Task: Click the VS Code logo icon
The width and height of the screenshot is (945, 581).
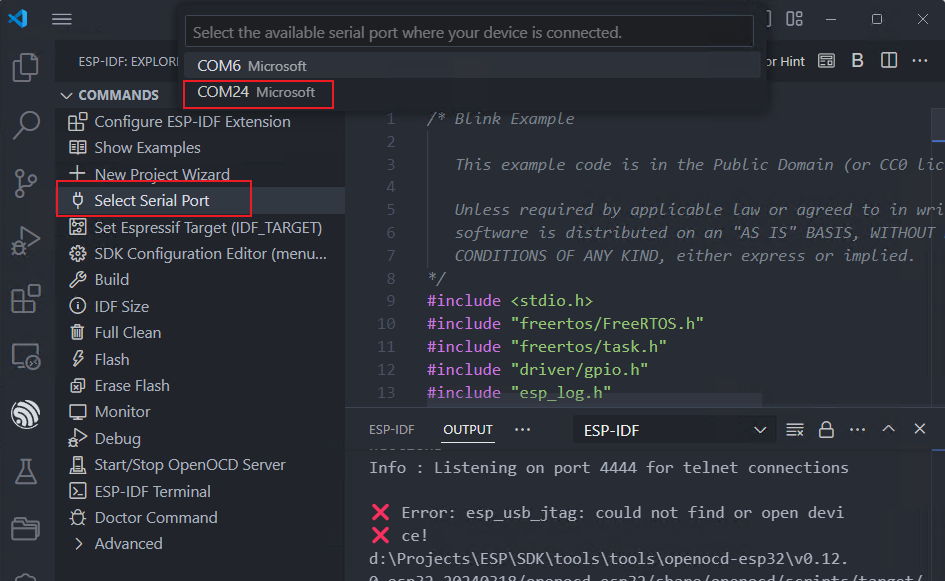Action: (18, 19)
